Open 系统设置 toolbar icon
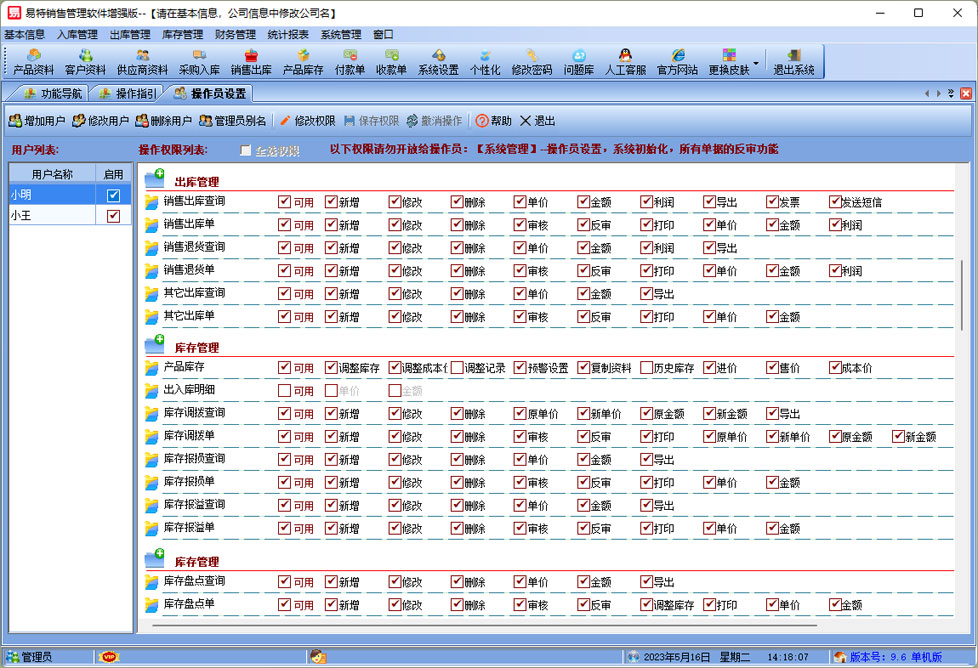The height and width of the screenshot is (668, 978). pyautogui.click(x=438, y=61)
